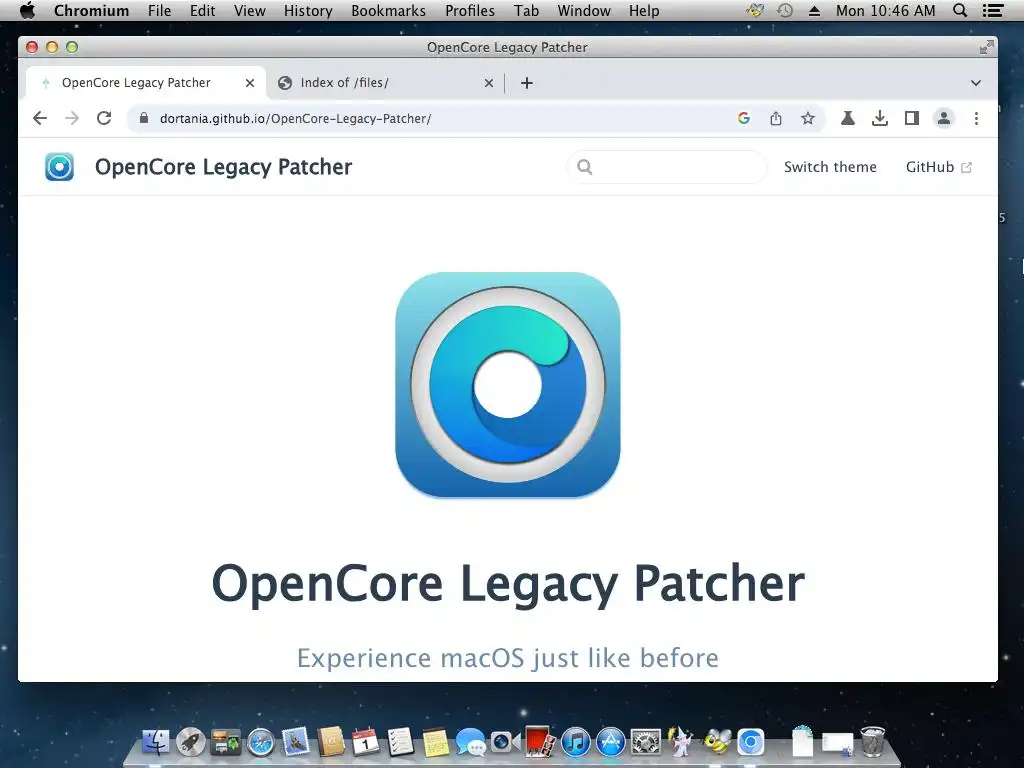Open FaceTime from the dock
1024x768 pixels.
pos(505,743)
